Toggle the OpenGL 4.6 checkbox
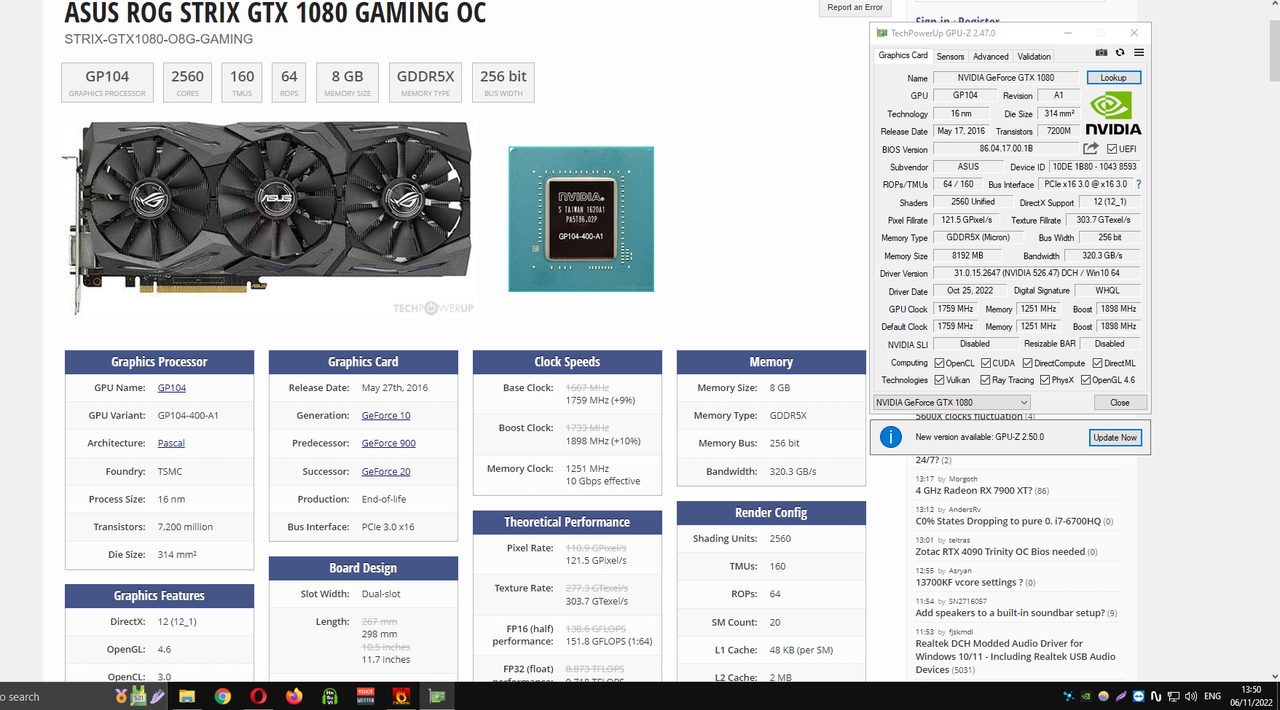Image resolution: width=1280 pixels, height=710 pixels. pos(1085,380)
